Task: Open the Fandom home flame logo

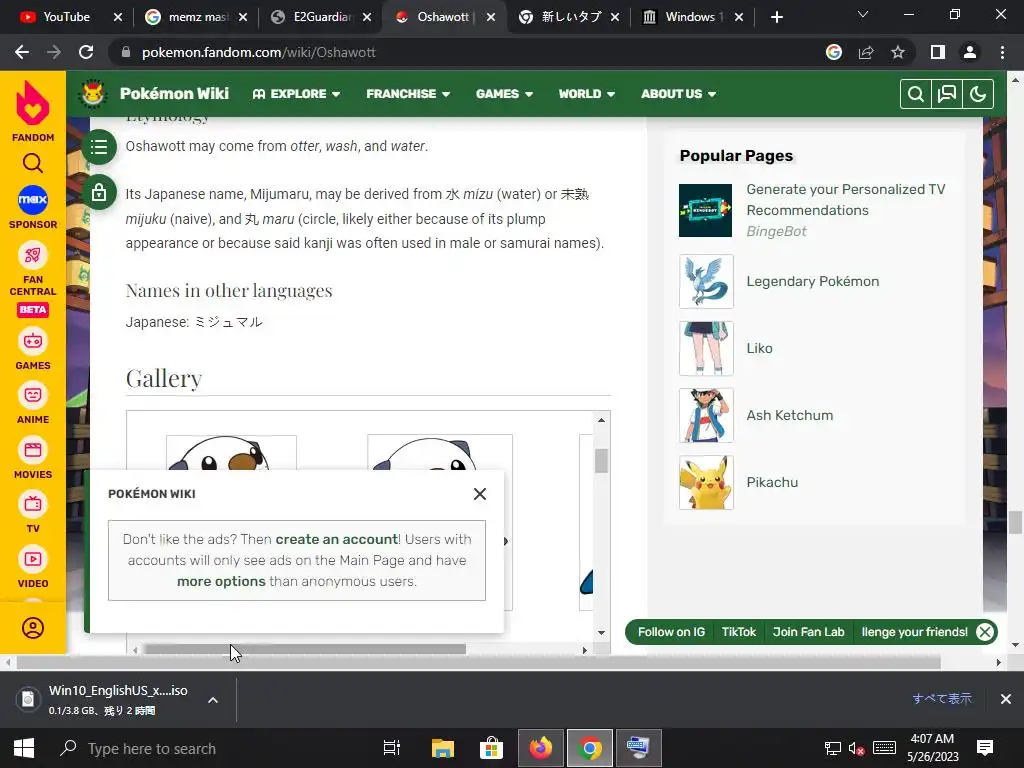Action: tap(33, 104)
